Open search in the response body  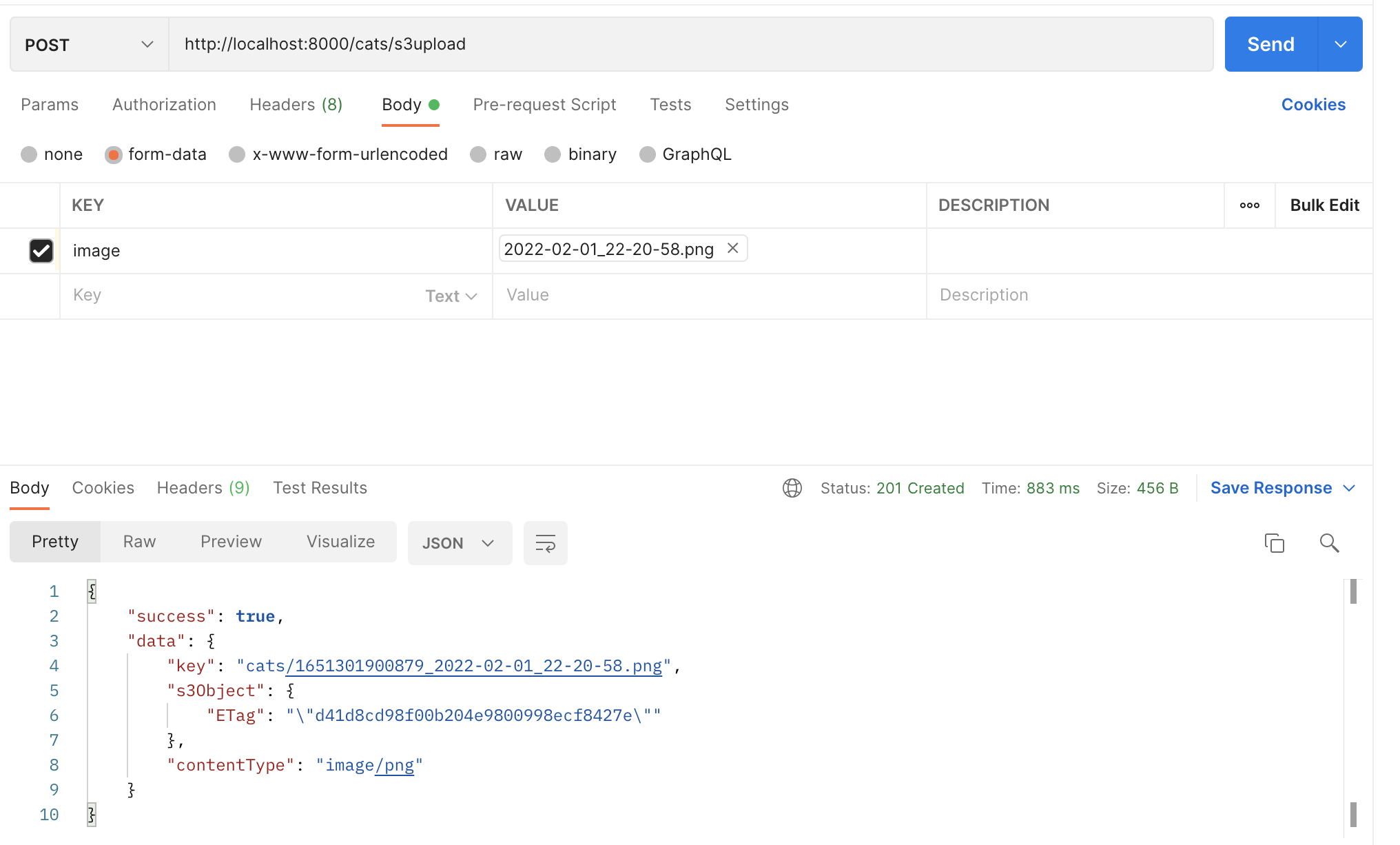pyautogui.click(x=1329, y=543)
